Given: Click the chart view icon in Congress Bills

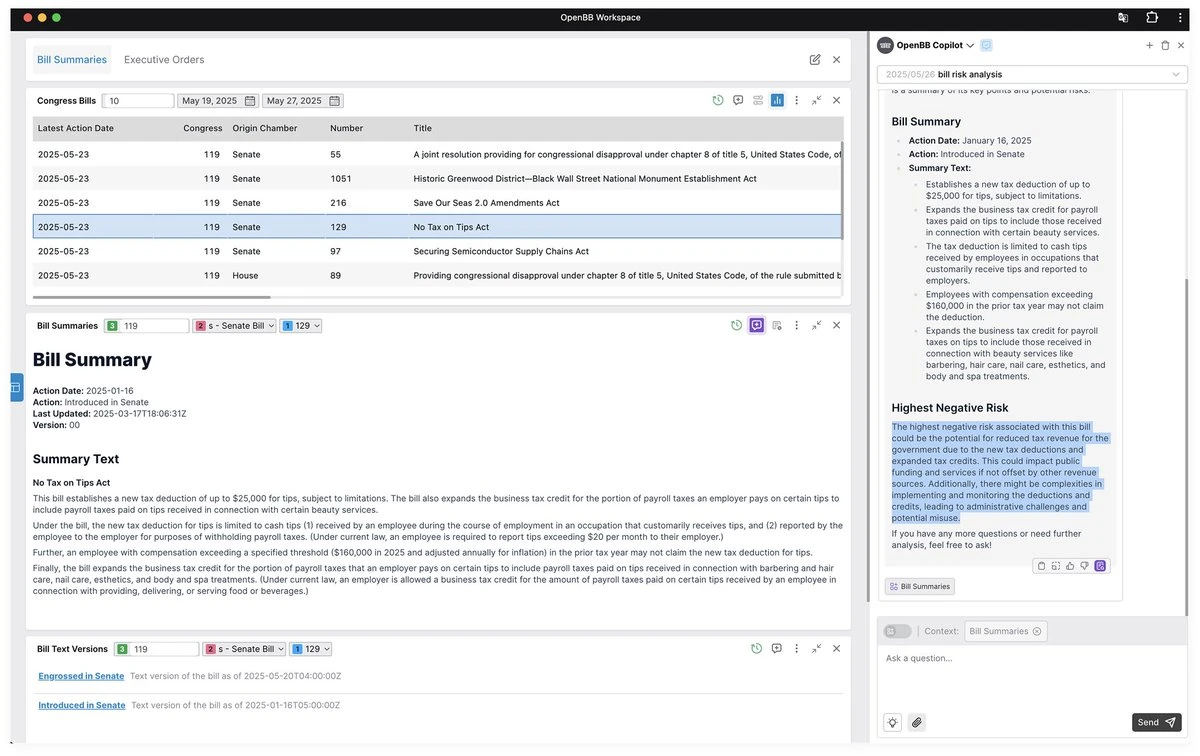Looking at the screenshot, I should 777,101.
